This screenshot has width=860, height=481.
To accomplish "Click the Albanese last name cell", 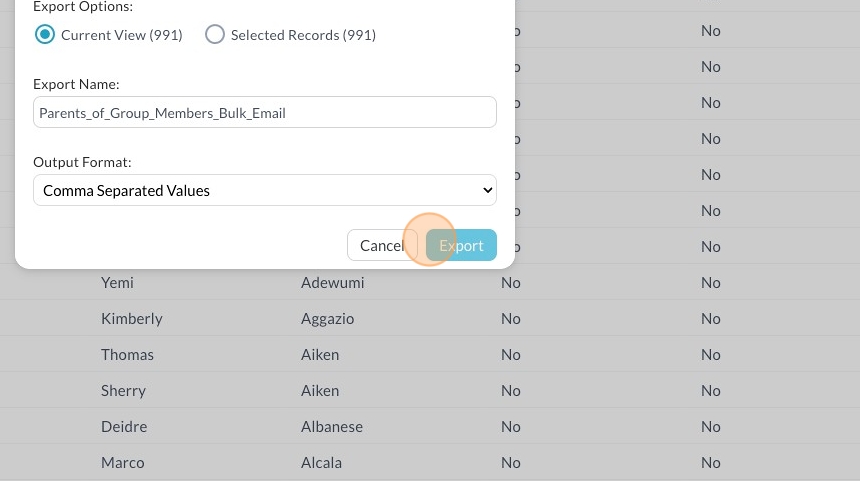I will [x=331, y=427].
